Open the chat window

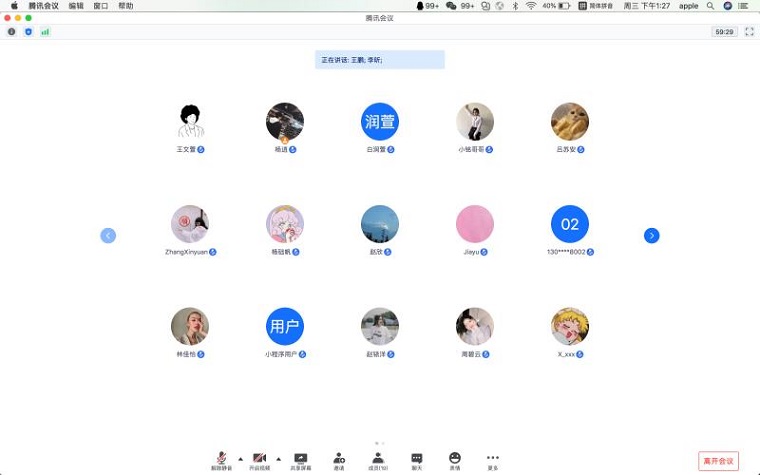(x=417, y=458)
